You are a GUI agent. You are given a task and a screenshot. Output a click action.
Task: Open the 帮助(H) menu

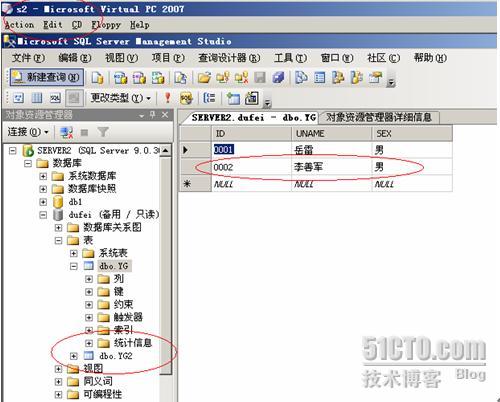pyautogui.click(x=430, y=58)
